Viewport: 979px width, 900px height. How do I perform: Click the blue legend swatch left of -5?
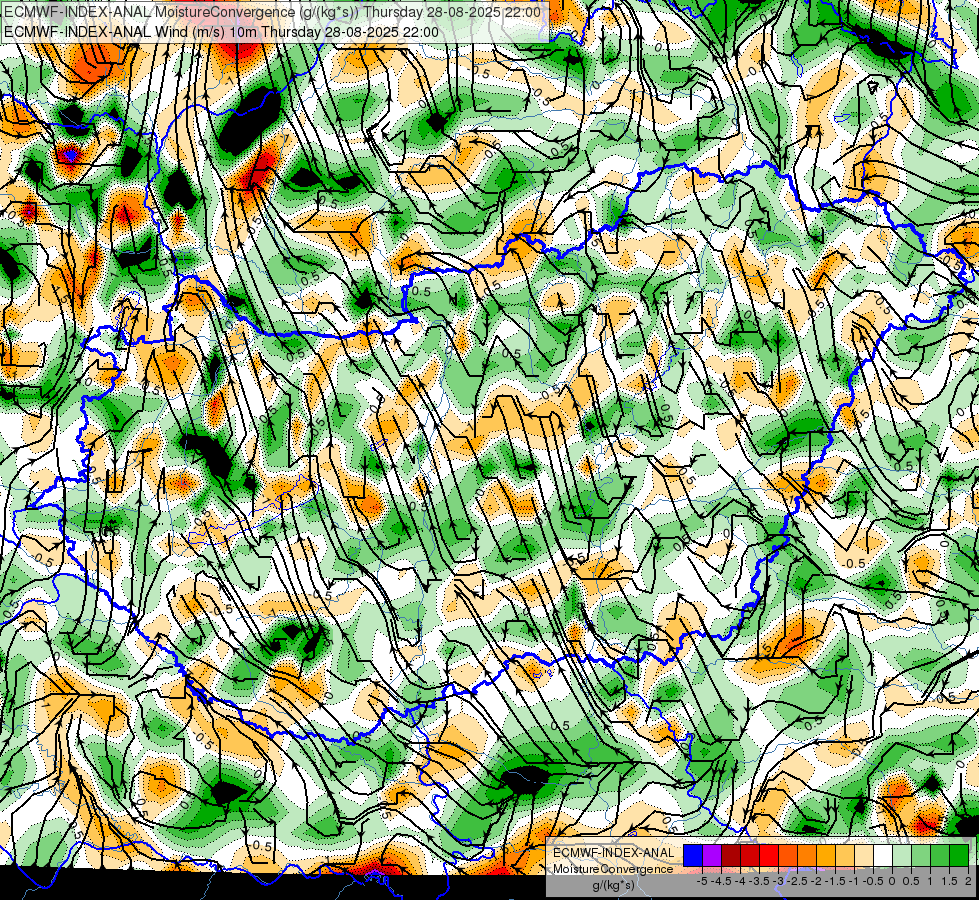[693, 856]
